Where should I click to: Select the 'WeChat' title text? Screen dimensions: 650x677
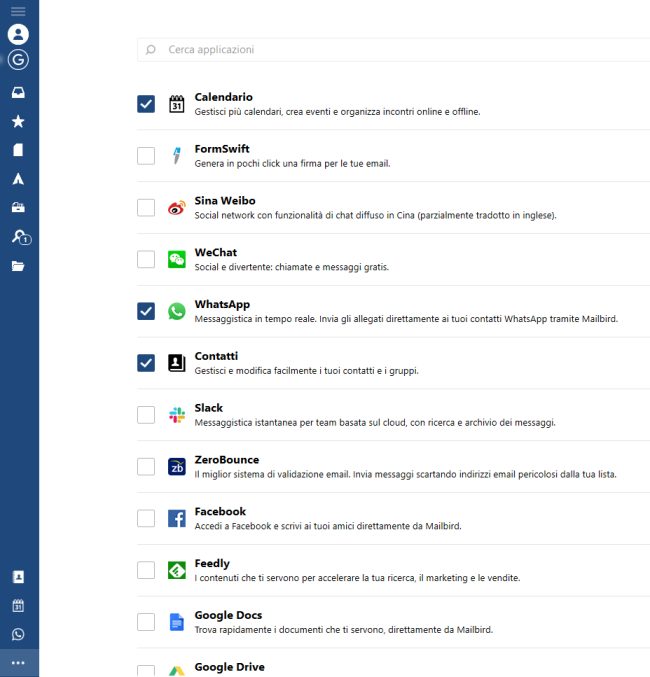point(216,253)
